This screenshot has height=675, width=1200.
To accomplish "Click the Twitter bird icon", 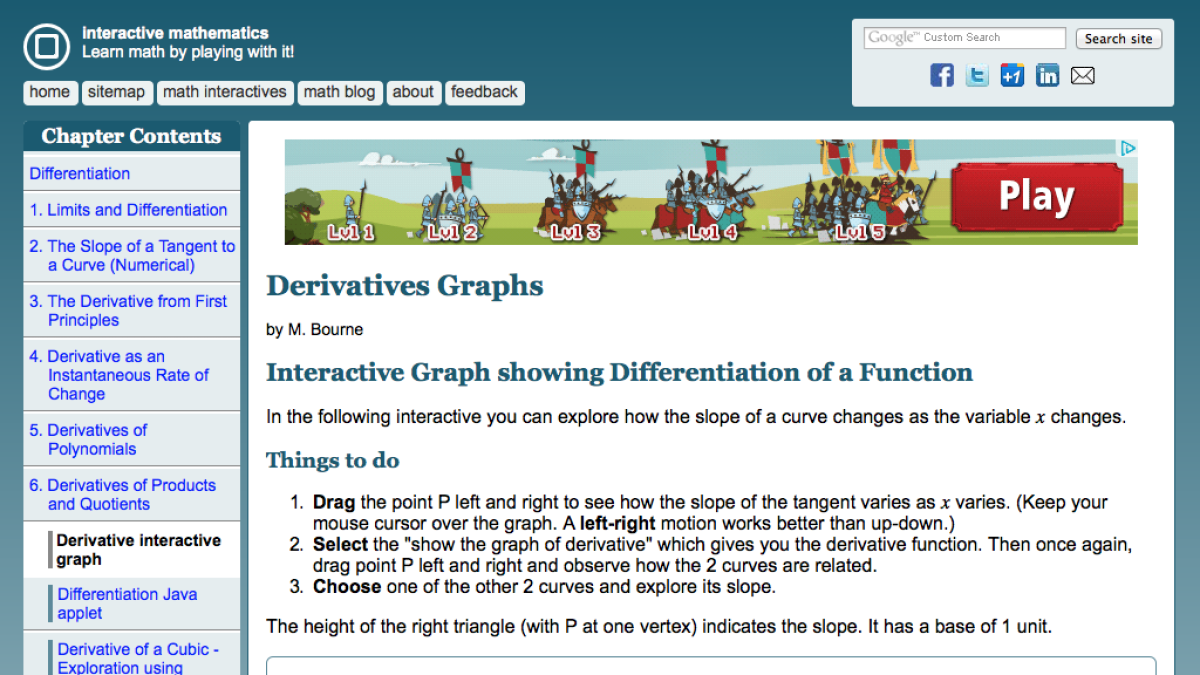I will [977, 74].
